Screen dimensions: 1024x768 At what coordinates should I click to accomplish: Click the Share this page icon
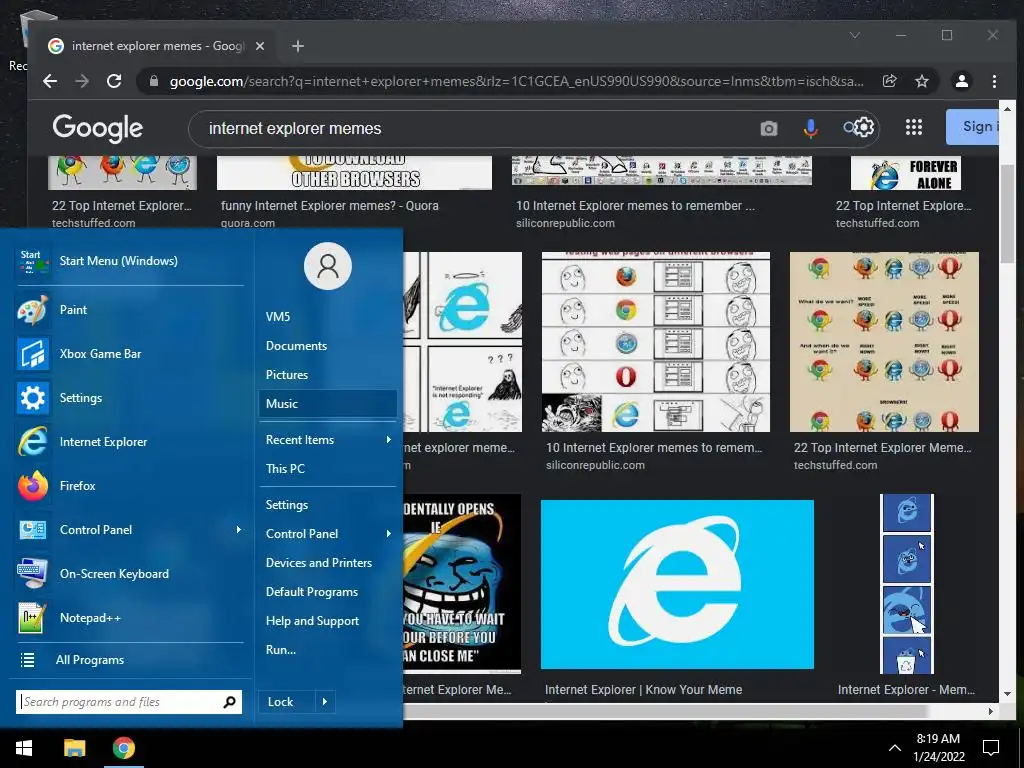coord(889,81)
